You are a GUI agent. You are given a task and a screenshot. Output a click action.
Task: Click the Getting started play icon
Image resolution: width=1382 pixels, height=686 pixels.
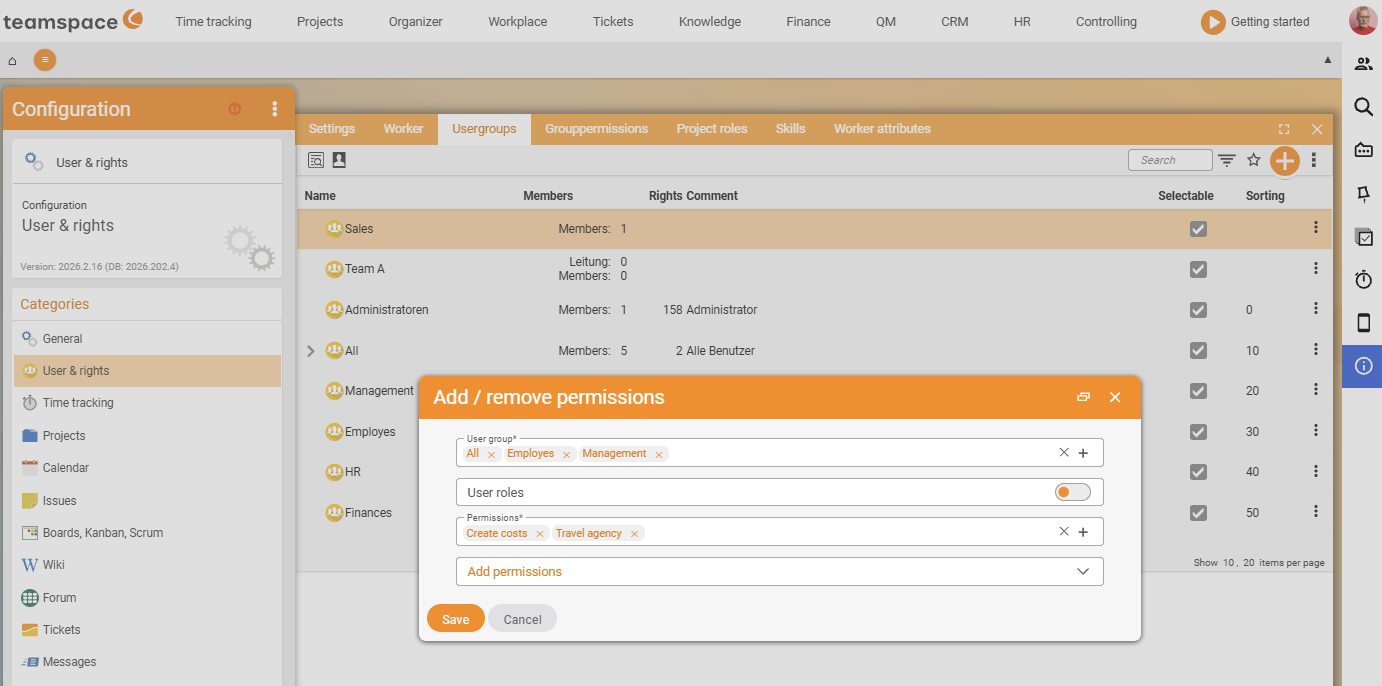point(1213,22)
